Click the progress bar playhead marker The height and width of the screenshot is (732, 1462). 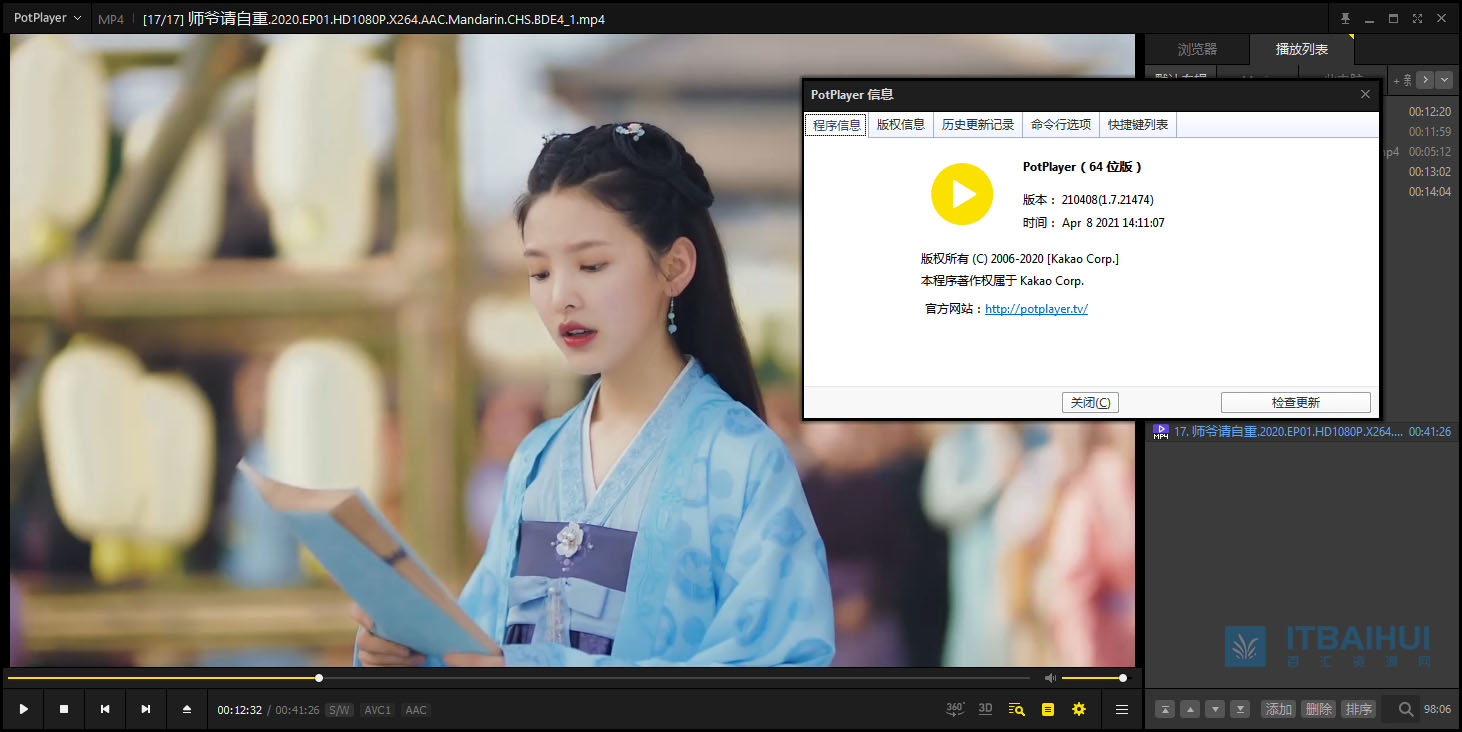(x=319, y=678)
